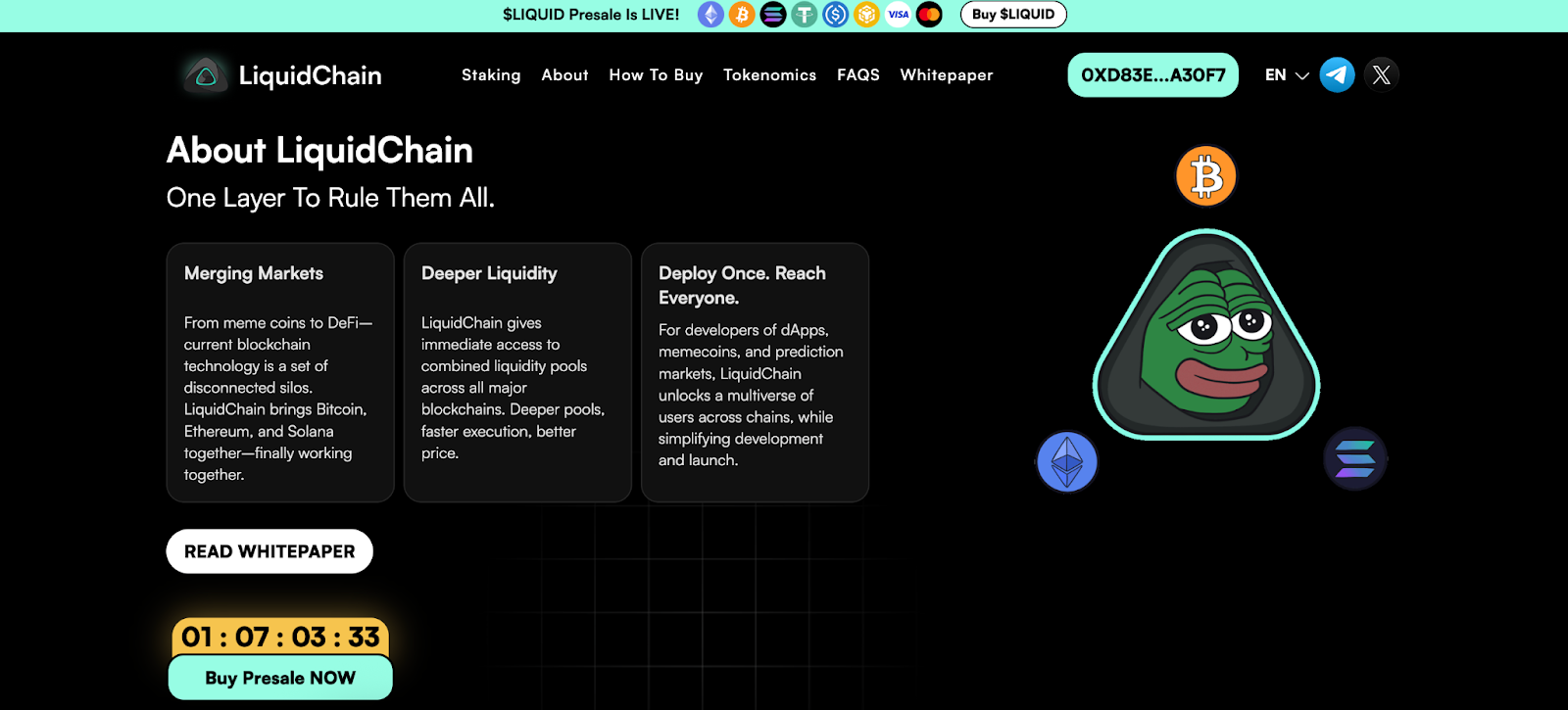
Task: Click the LiquidChain logo icon
Action: (x=206, y=75)
